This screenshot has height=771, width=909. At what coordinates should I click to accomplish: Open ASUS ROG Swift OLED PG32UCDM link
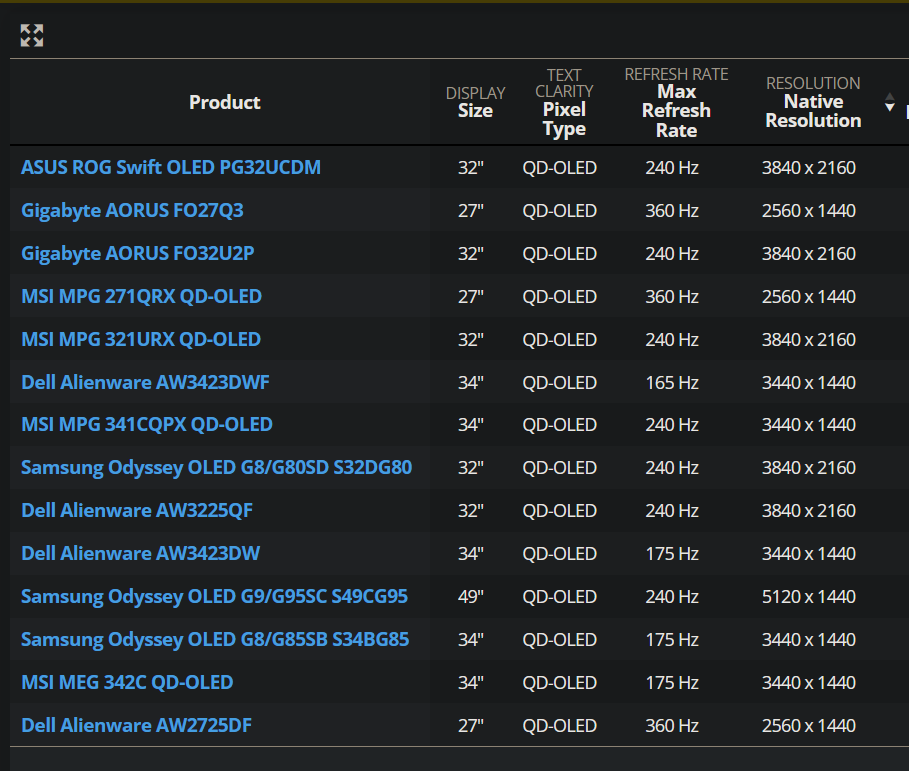[x=171, y=167]
